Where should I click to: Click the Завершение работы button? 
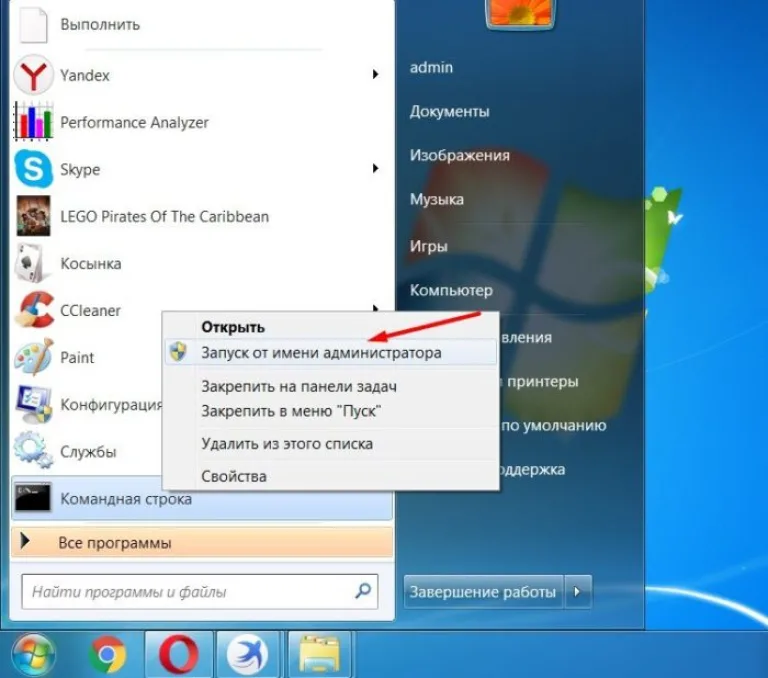(483, 592)
